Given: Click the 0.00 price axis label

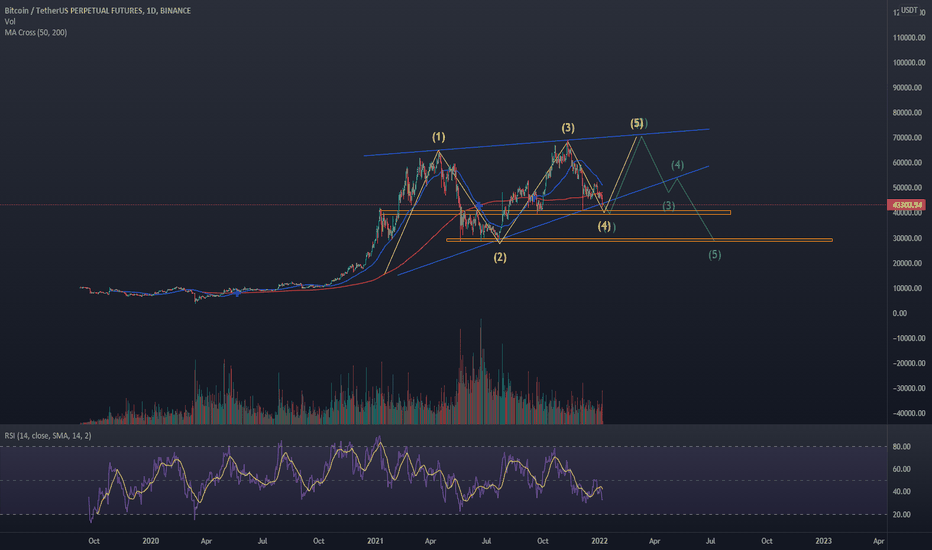Looking at the screenshot, I should tap(900, 313).
